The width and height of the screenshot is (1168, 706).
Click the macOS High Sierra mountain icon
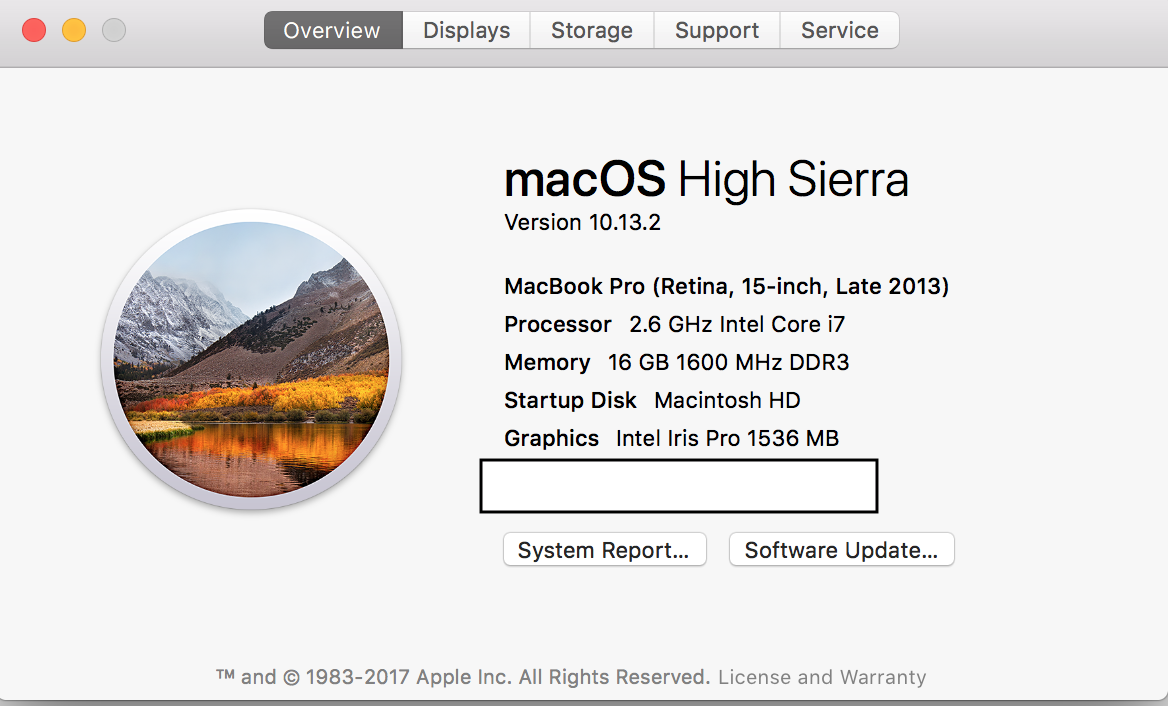[251, 360]
